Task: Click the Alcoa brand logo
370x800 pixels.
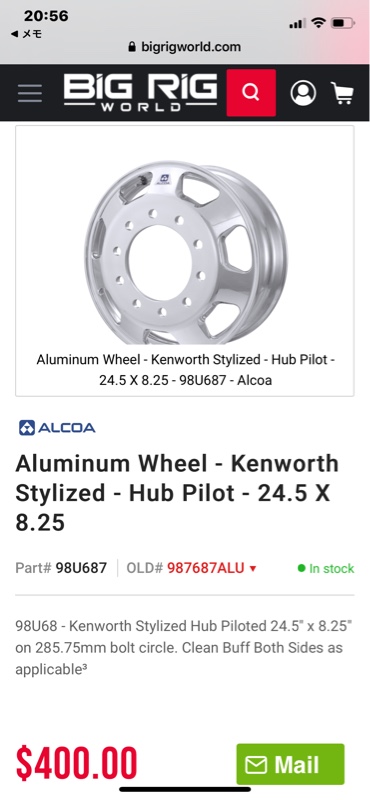Action: pos(57,428)
